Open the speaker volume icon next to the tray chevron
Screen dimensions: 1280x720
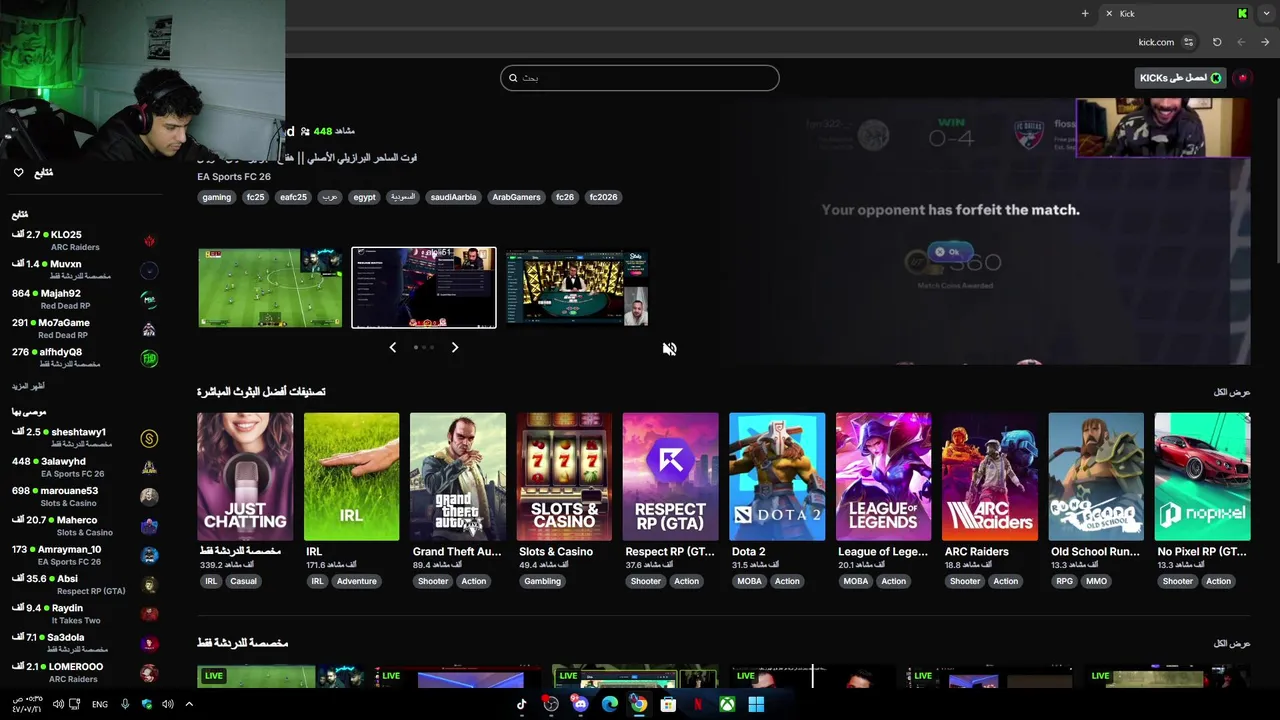(x=168, y=704)
